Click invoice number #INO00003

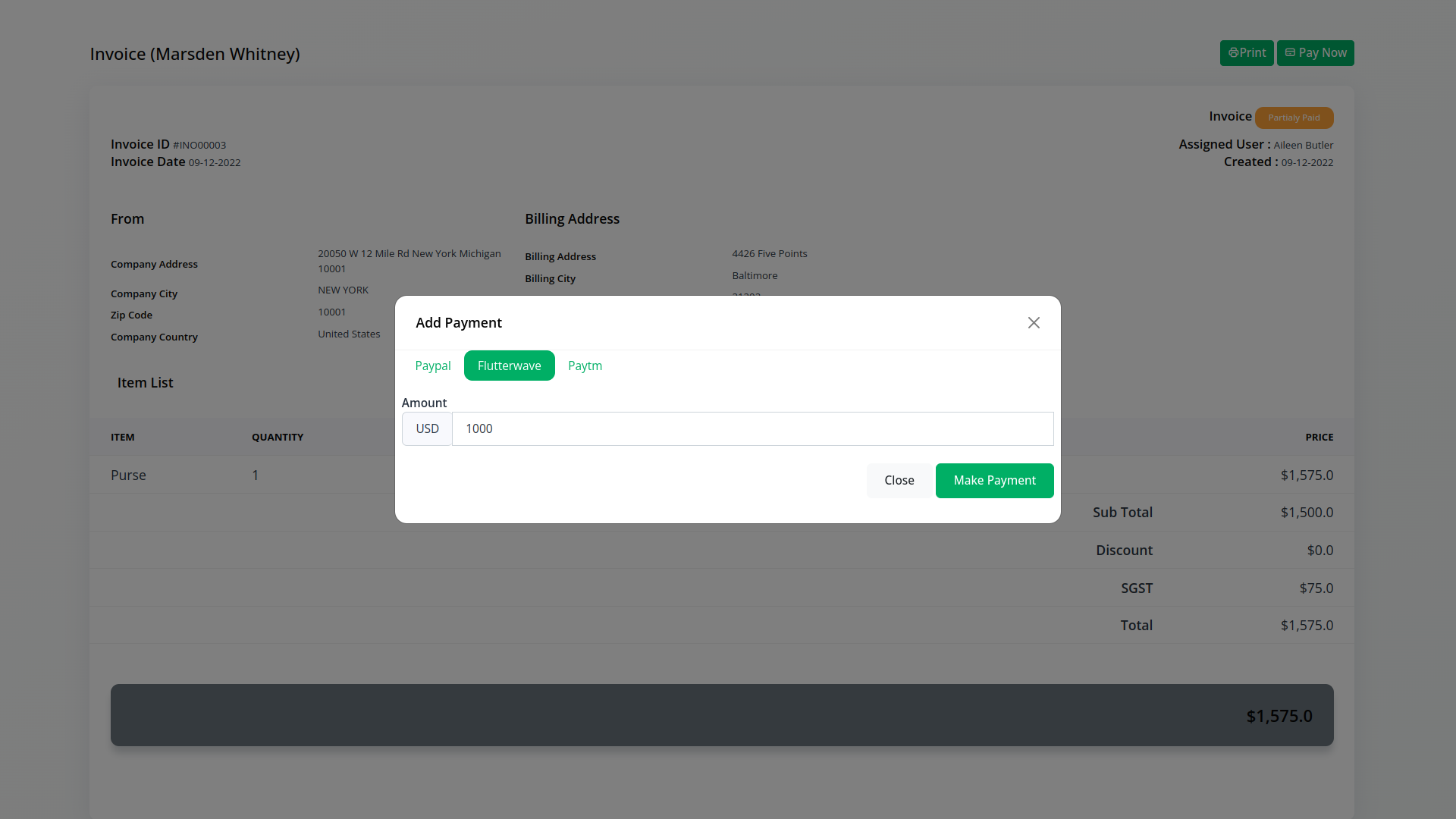coord(199,145)
